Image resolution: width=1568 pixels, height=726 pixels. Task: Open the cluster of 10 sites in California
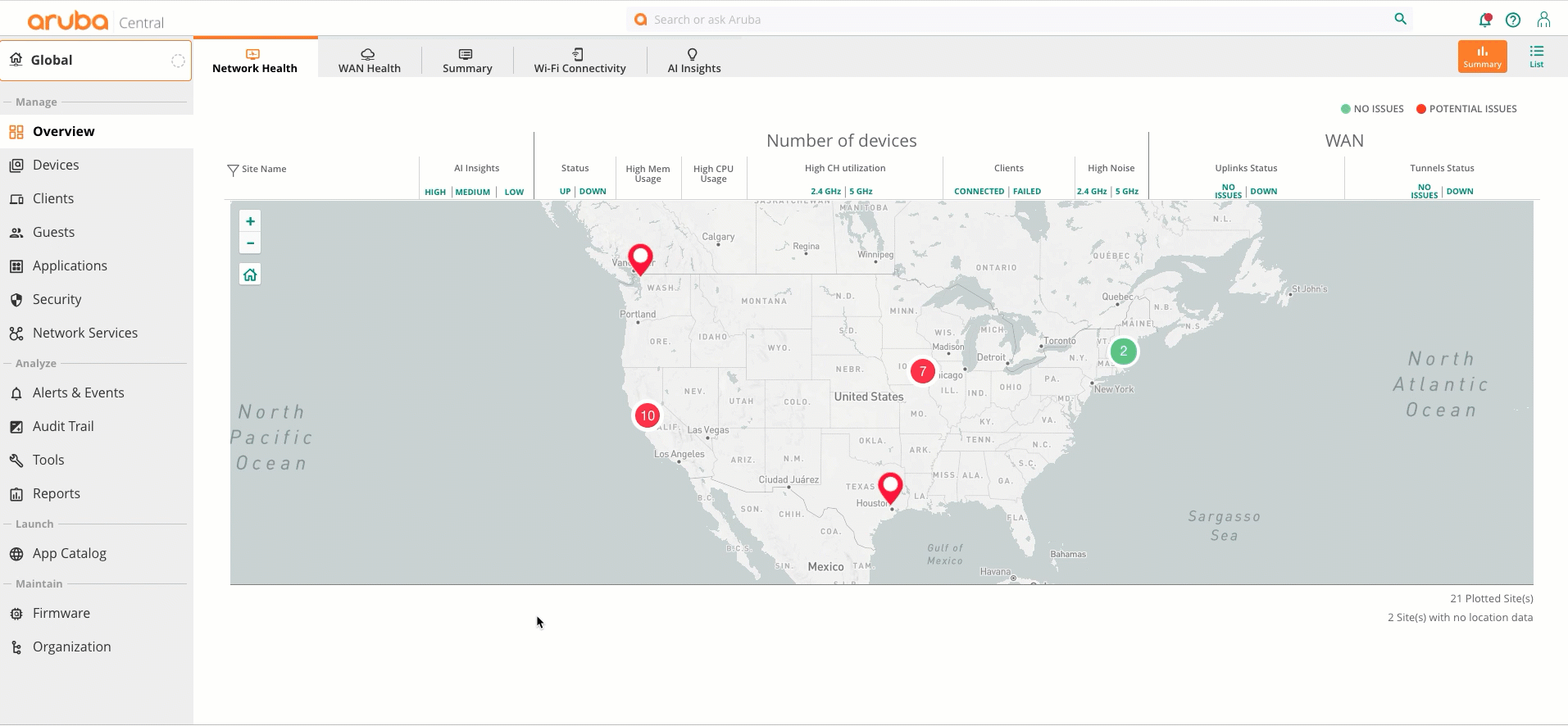(x=648, y=415)
